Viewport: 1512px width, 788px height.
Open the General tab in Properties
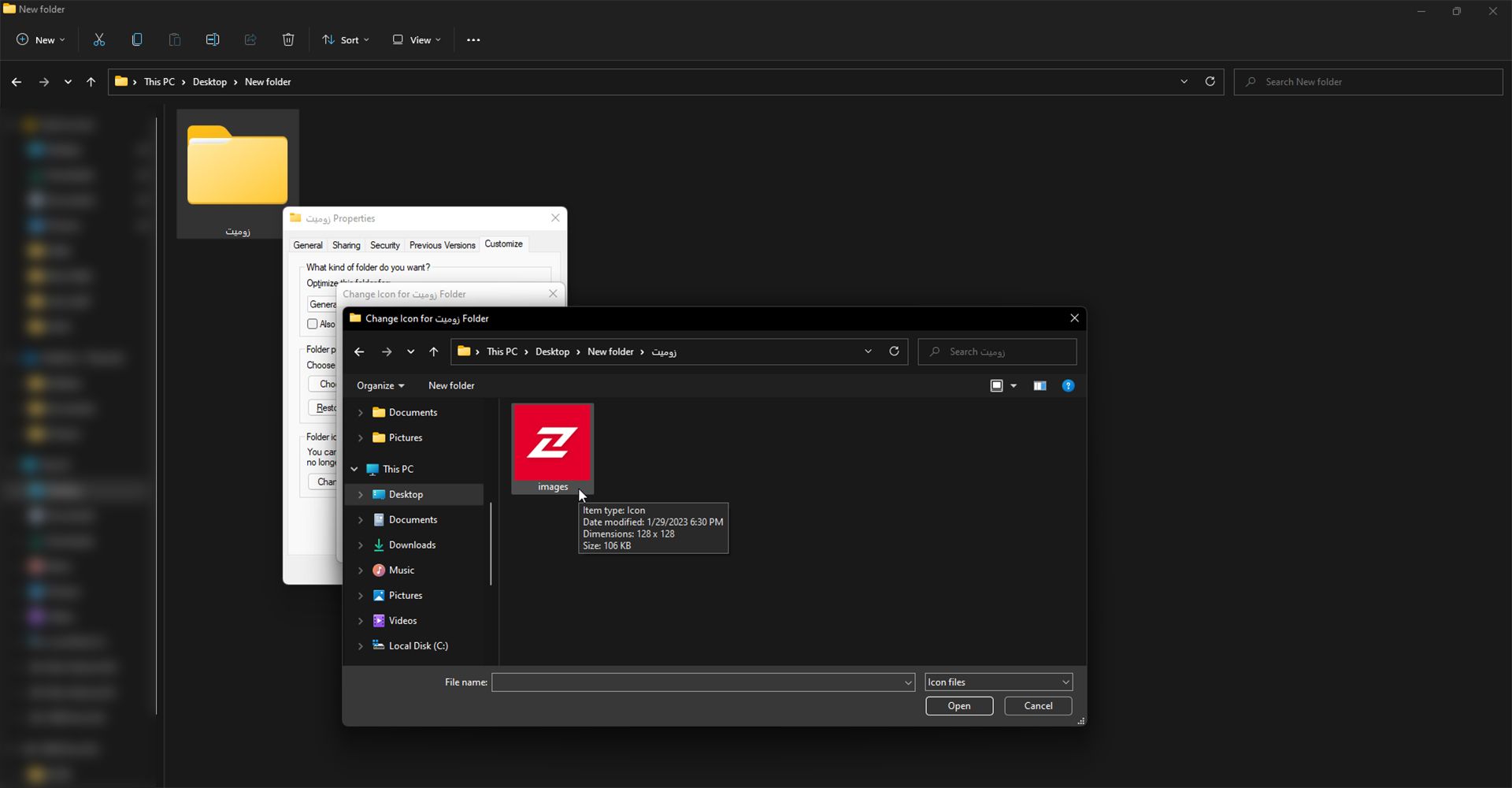tap(307, 245)
